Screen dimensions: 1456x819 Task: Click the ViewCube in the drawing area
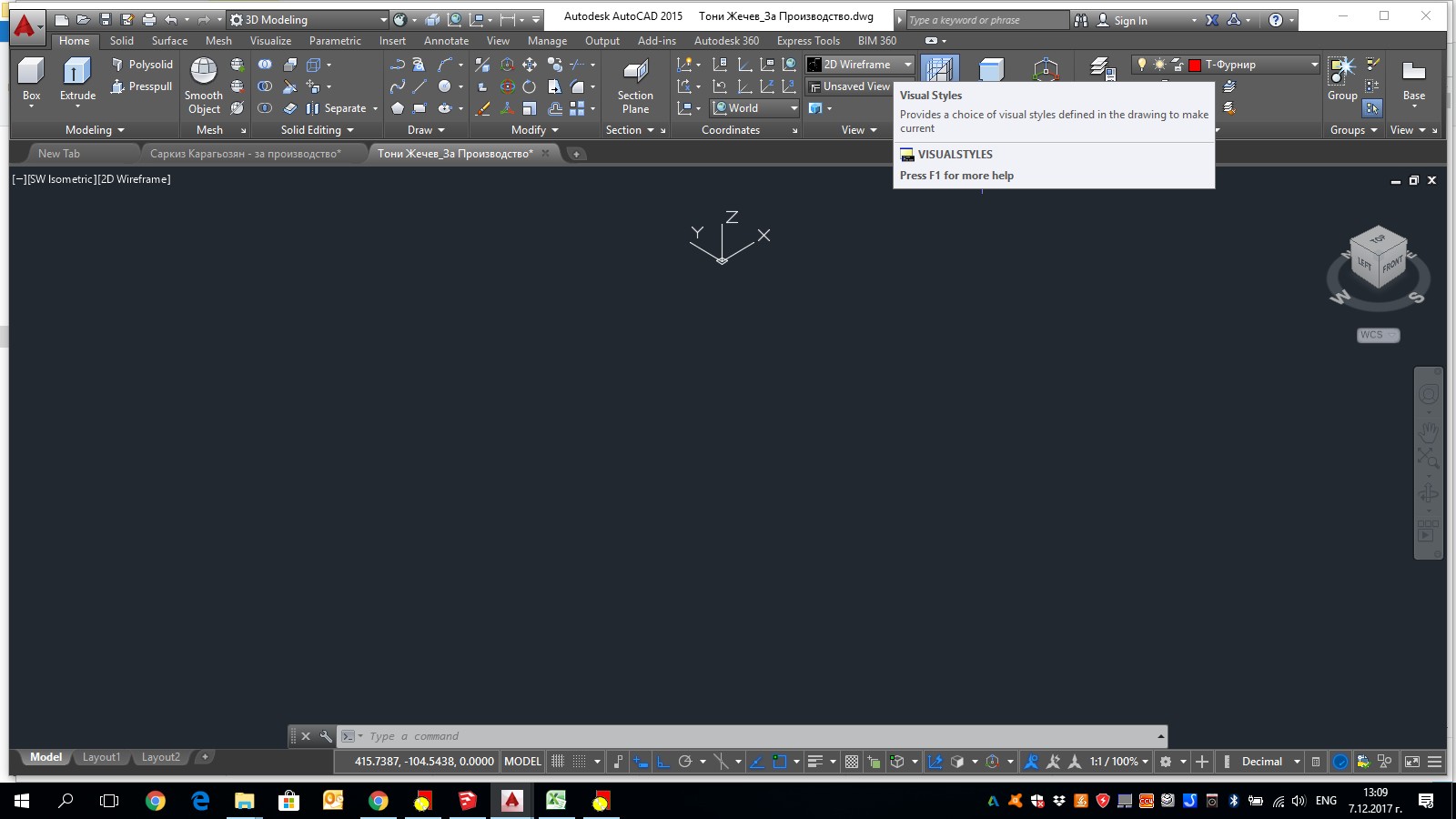click(1378, 258)
